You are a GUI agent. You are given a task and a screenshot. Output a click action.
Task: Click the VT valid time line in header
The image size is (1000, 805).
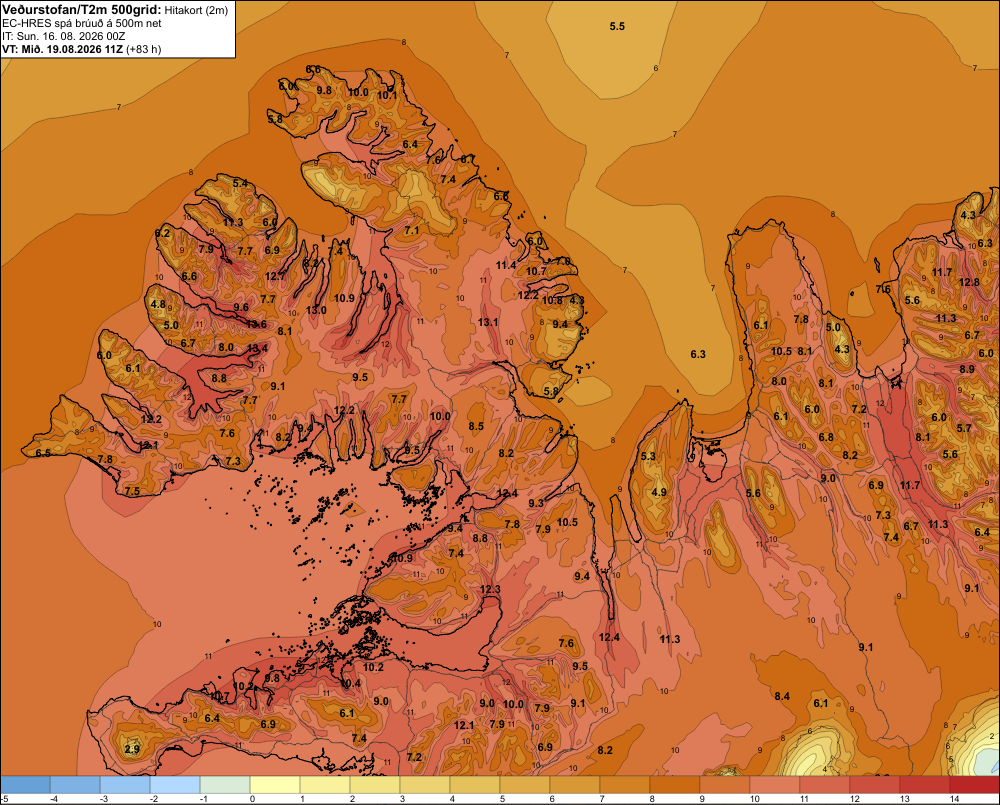click(82, 49)
